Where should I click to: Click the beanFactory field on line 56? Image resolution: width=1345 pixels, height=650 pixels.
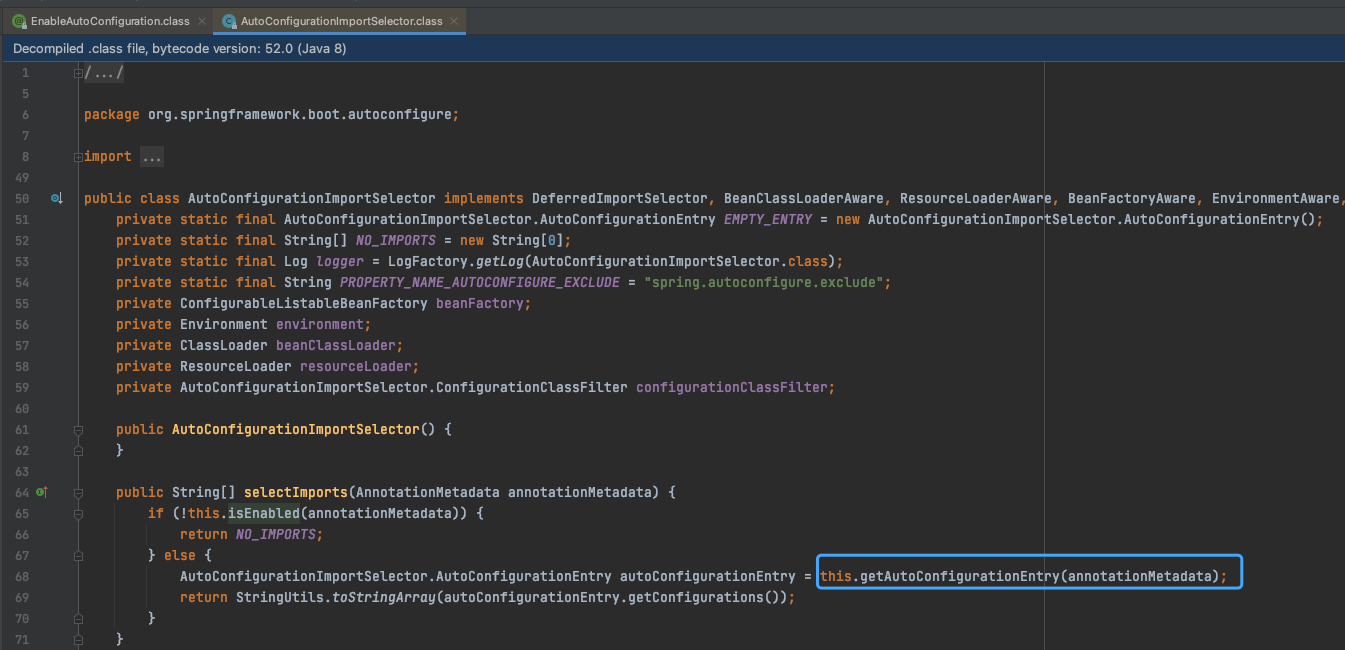(x=480, y=304)
